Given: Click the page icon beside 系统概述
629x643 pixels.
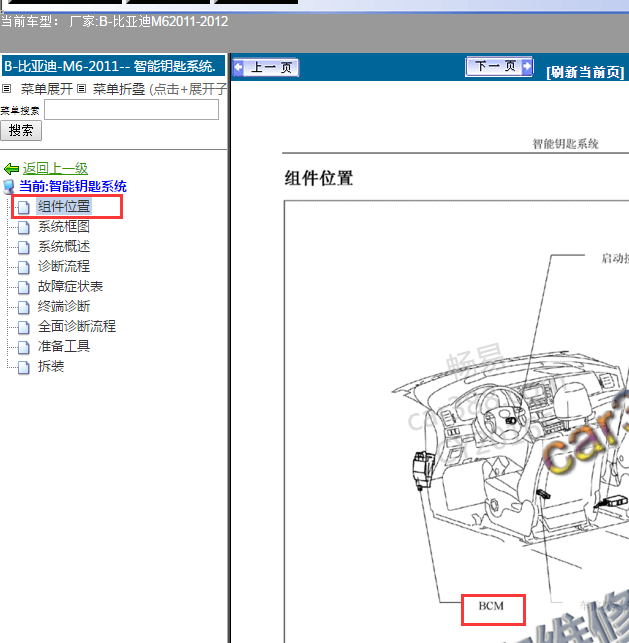Looking at the screenshot, I should click(x=24, y=247).
